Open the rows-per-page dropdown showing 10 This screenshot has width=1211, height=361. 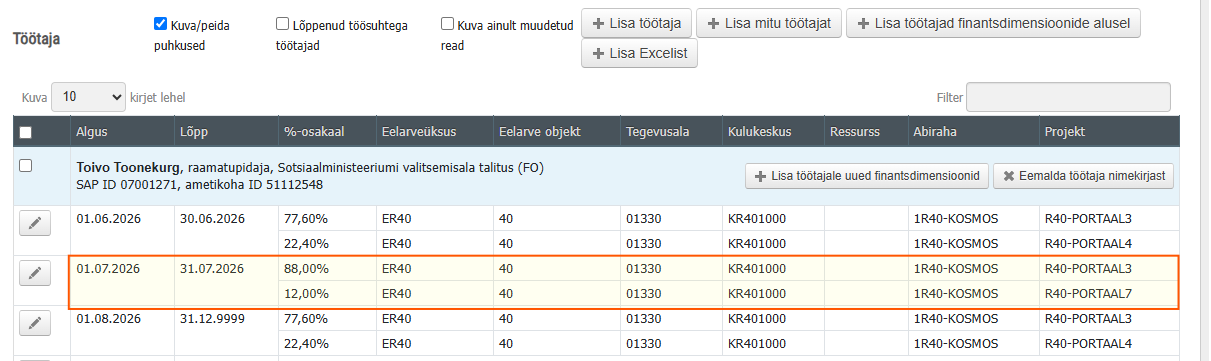point(88,97)
